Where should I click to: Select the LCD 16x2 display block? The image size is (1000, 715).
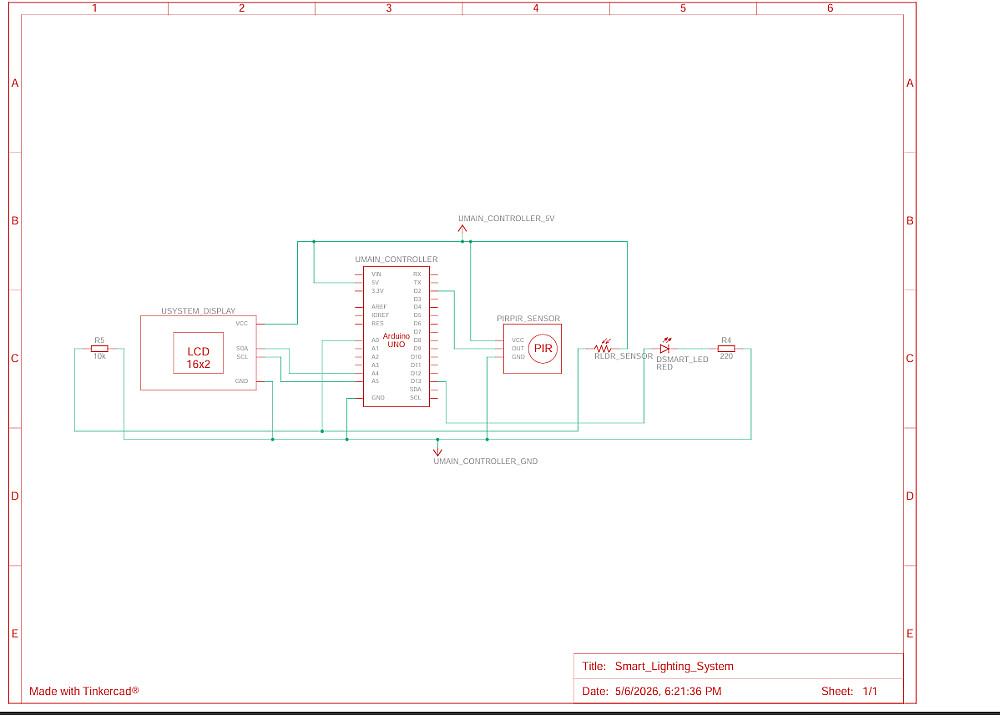click(198, 353)
